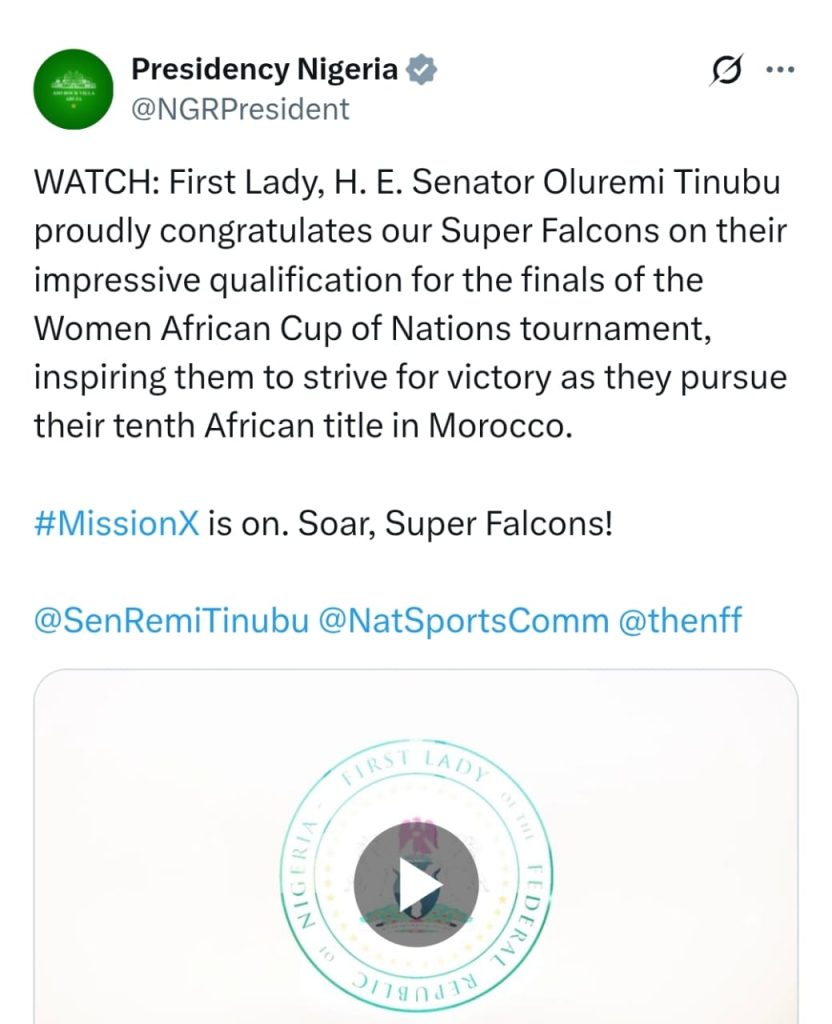Click the "proudly congratulates our Super Falcons" line
832x1024 pixels.
410,231
